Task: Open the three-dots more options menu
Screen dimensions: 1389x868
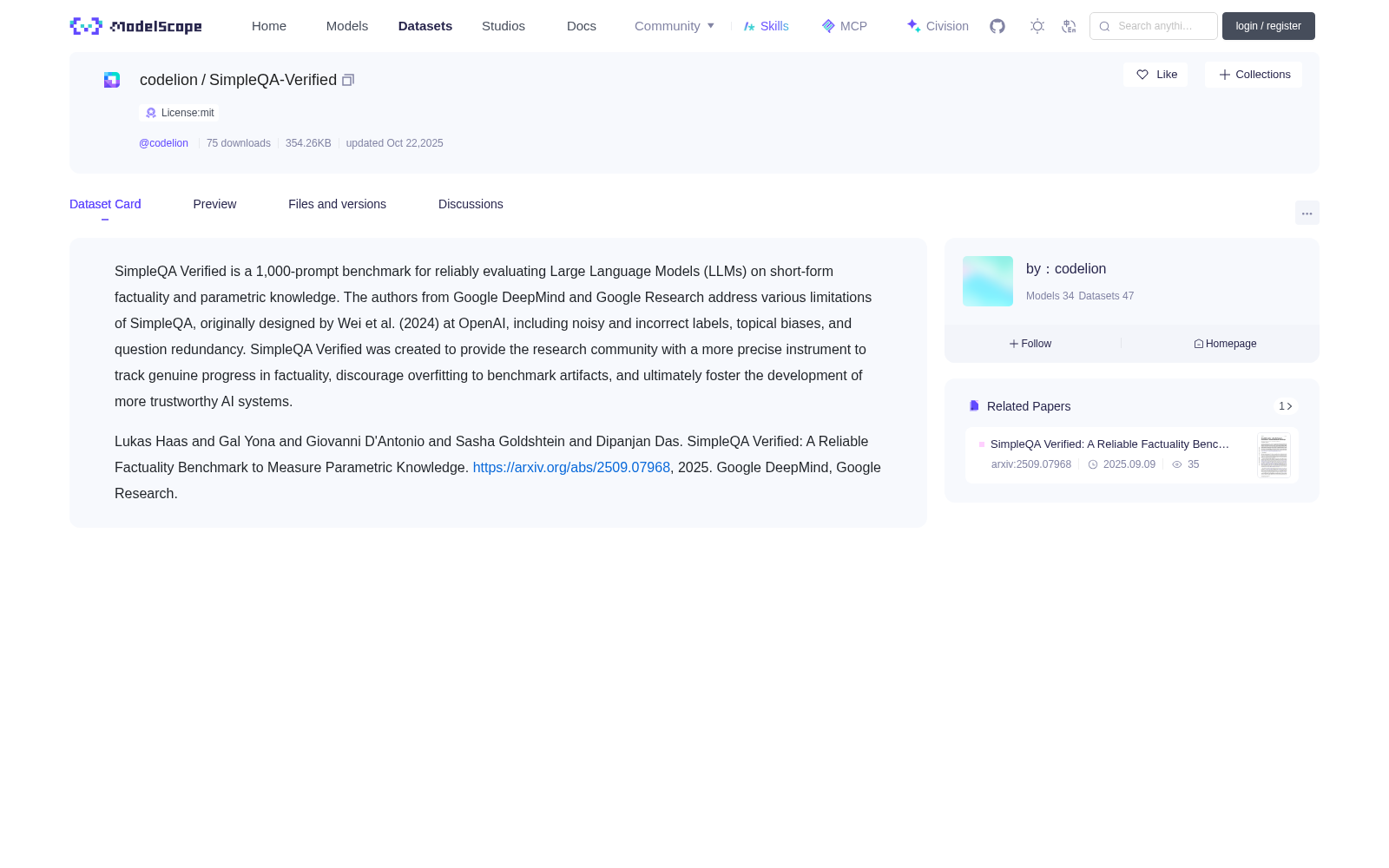Action: [x=1307, y=214]
